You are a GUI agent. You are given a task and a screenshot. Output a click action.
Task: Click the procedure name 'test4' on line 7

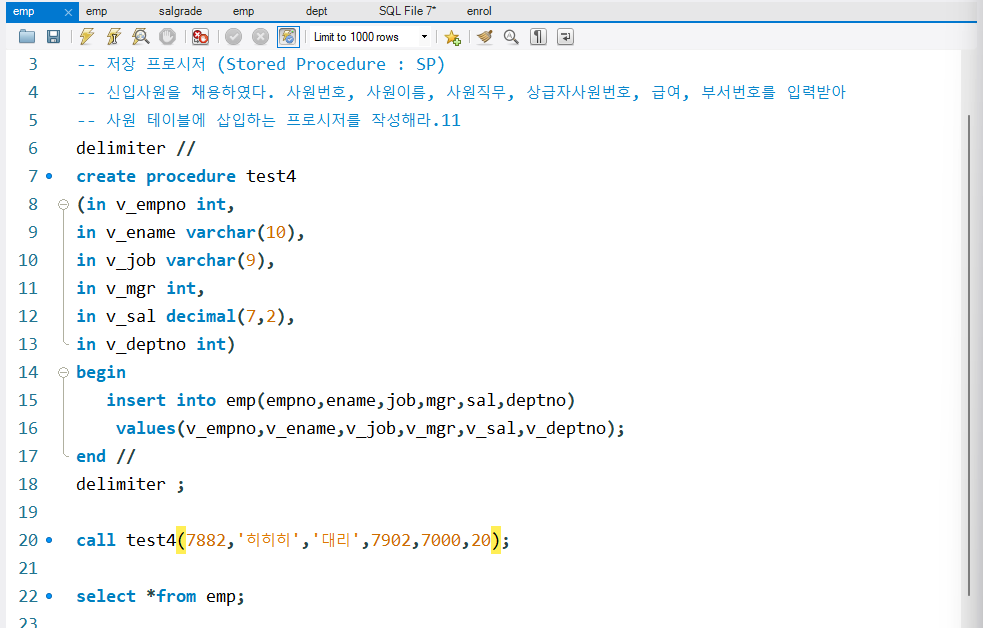tap(271, 177)
